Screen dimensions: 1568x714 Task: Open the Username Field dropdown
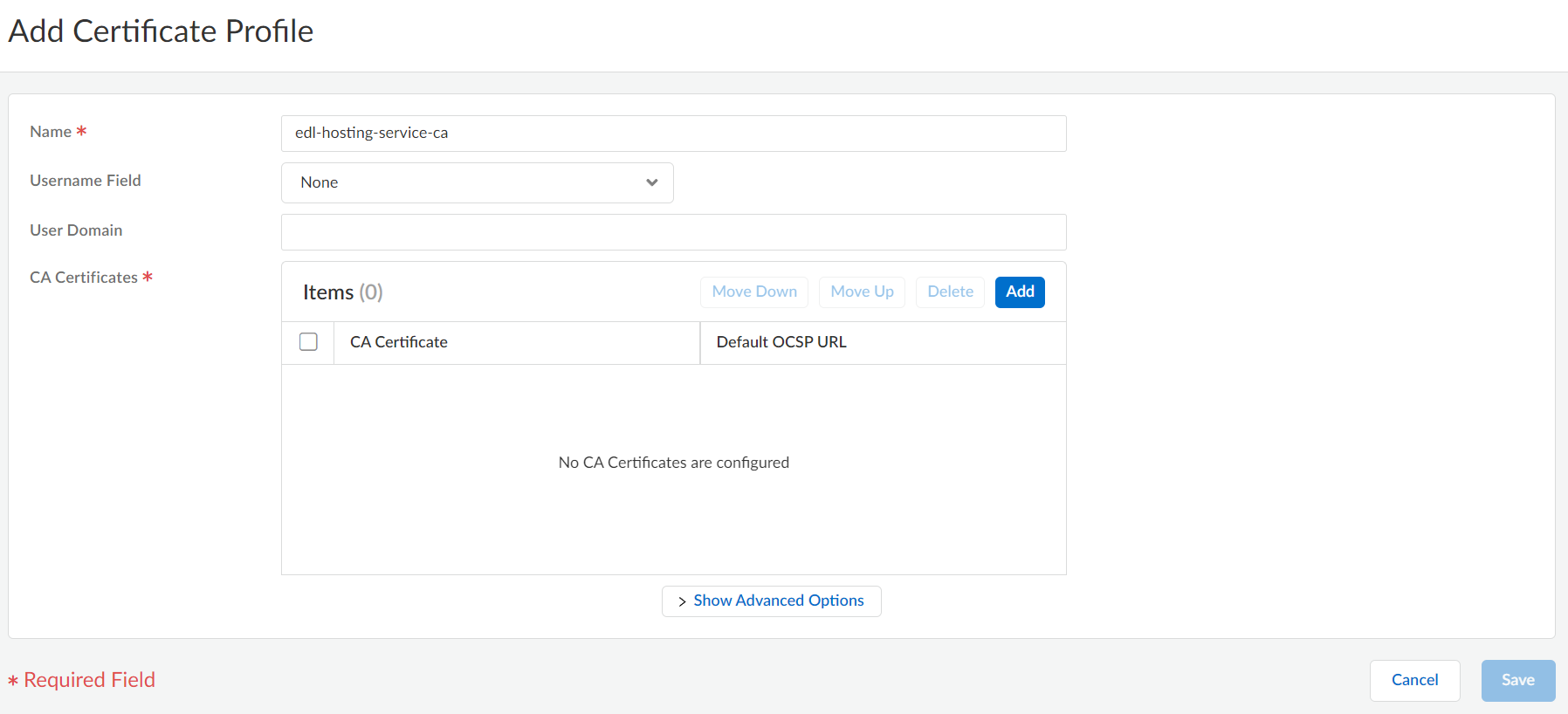click(x=477, y=182)
